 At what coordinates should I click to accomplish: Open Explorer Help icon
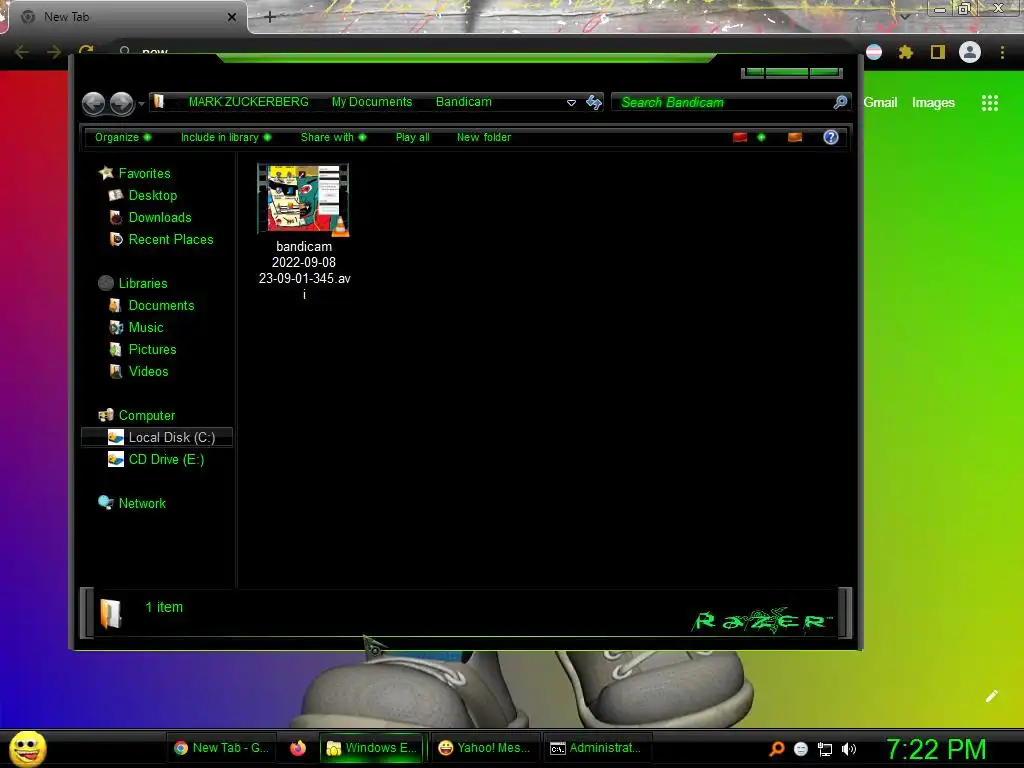click(x=831, y=137)
